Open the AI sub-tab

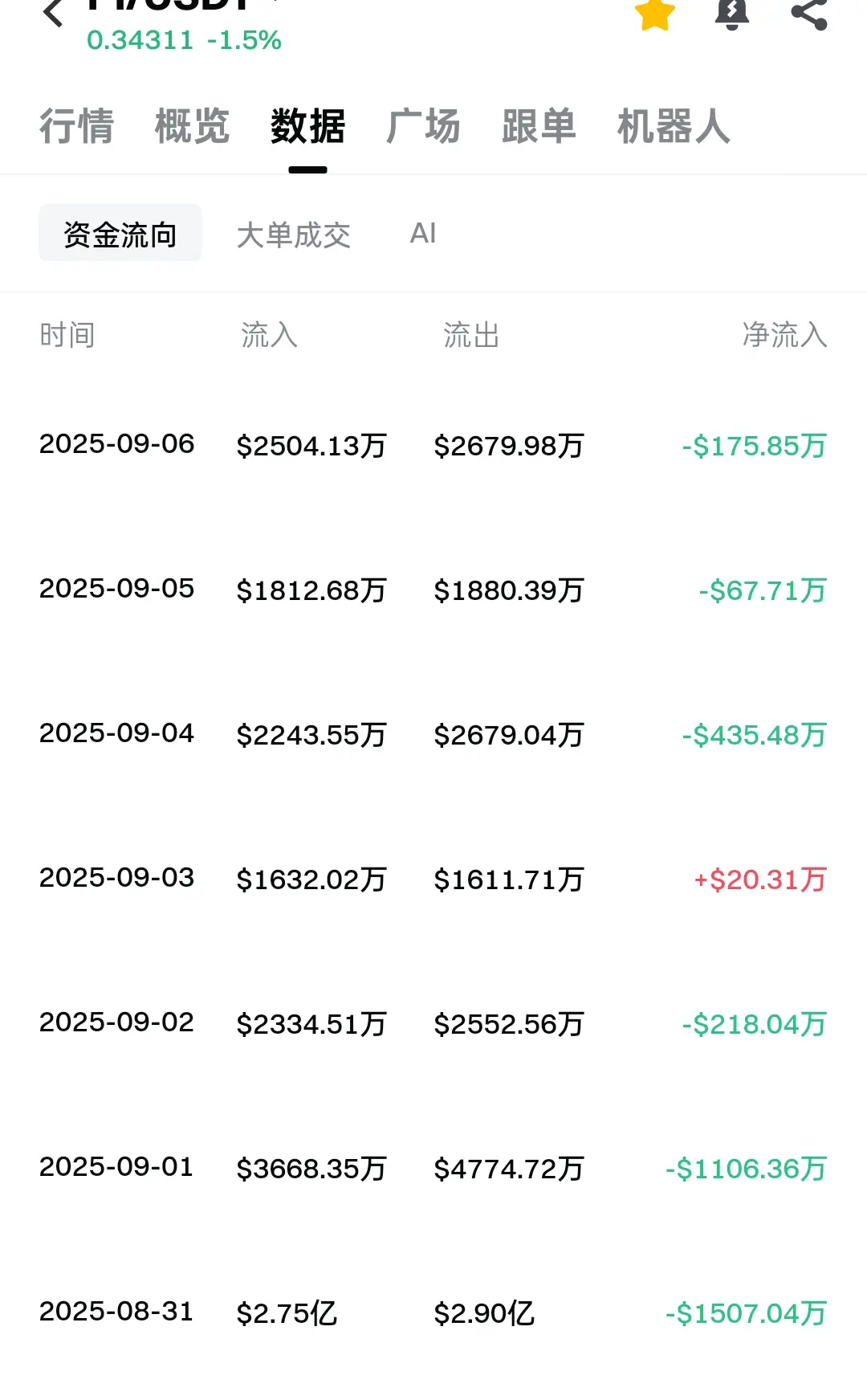point(423,234)
